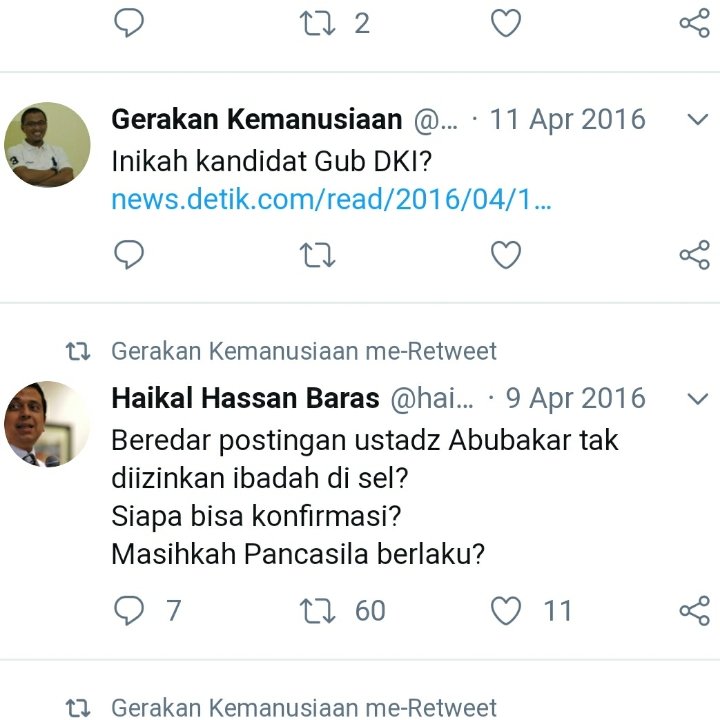This screenshot has width=720, height=720.
Task: Open Haikal Hassan Baras profile name
Action: (x=246, y=398)
